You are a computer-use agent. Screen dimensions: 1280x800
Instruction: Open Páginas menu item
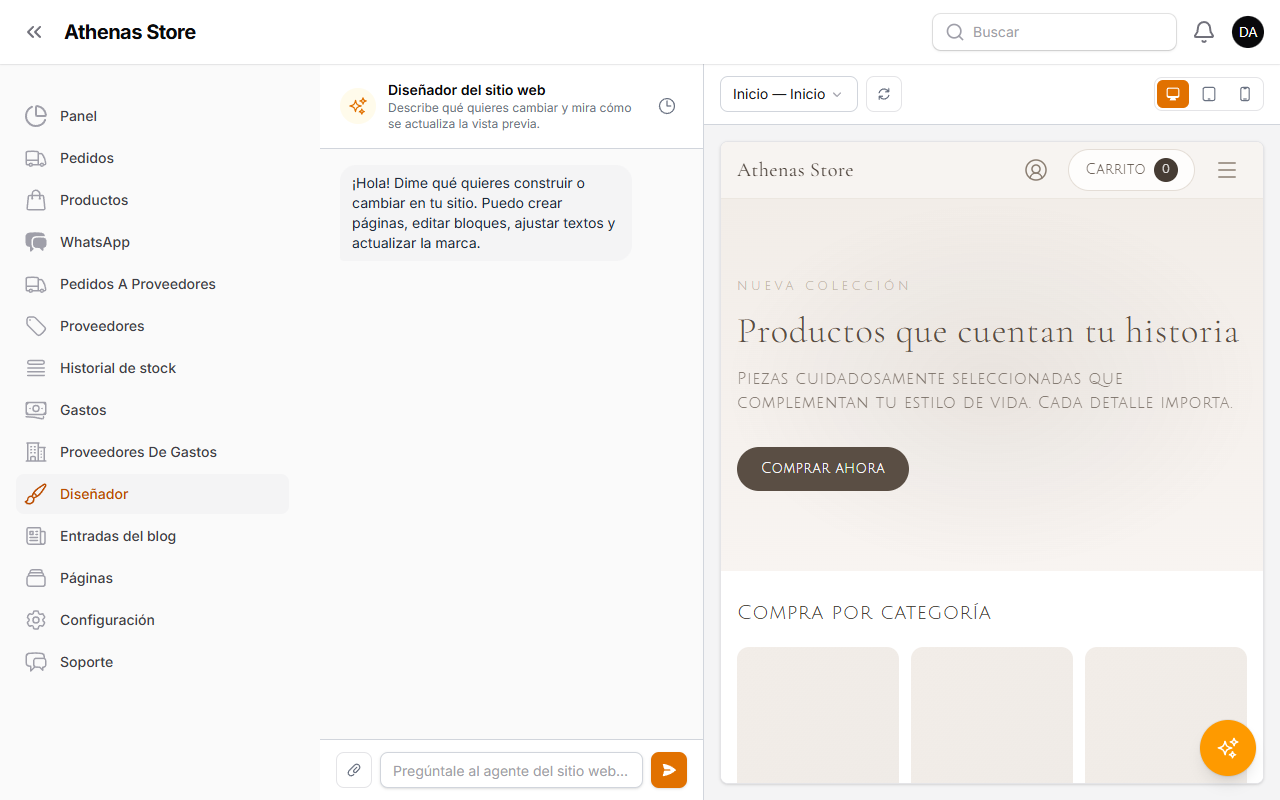pos(152,578)
